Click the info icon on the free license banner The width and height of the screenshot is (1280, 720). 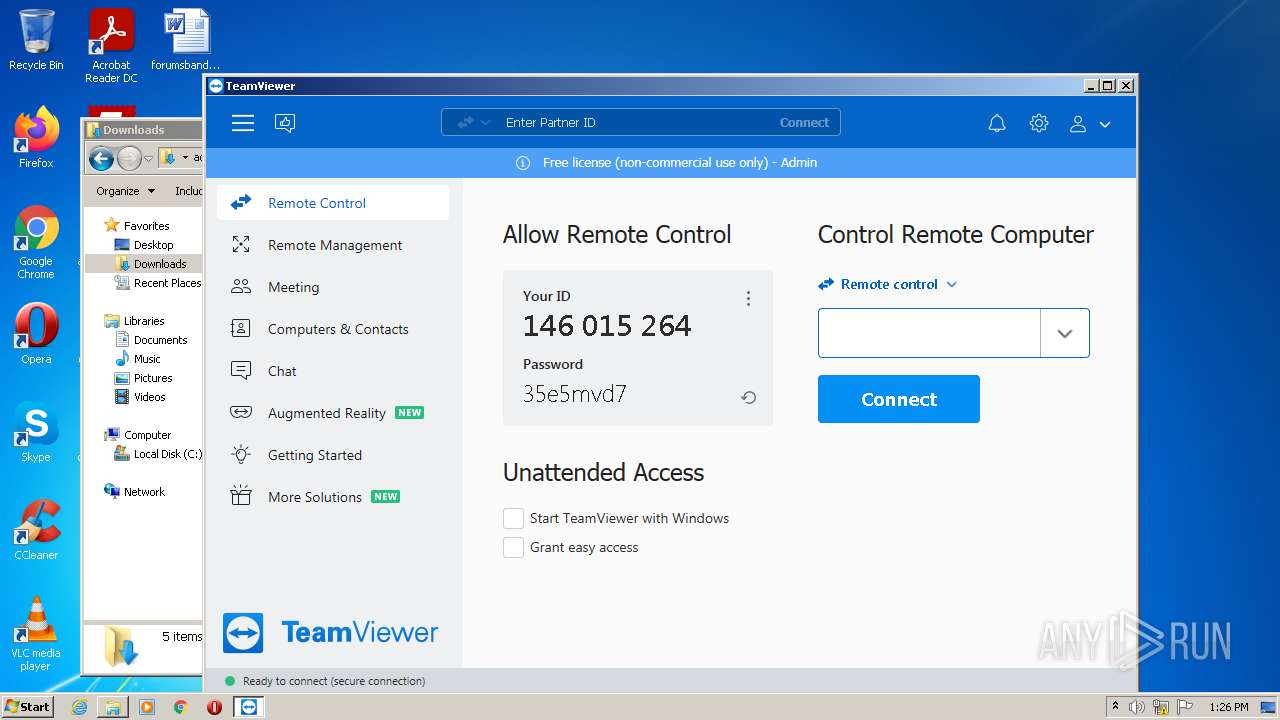pos(523,163)
